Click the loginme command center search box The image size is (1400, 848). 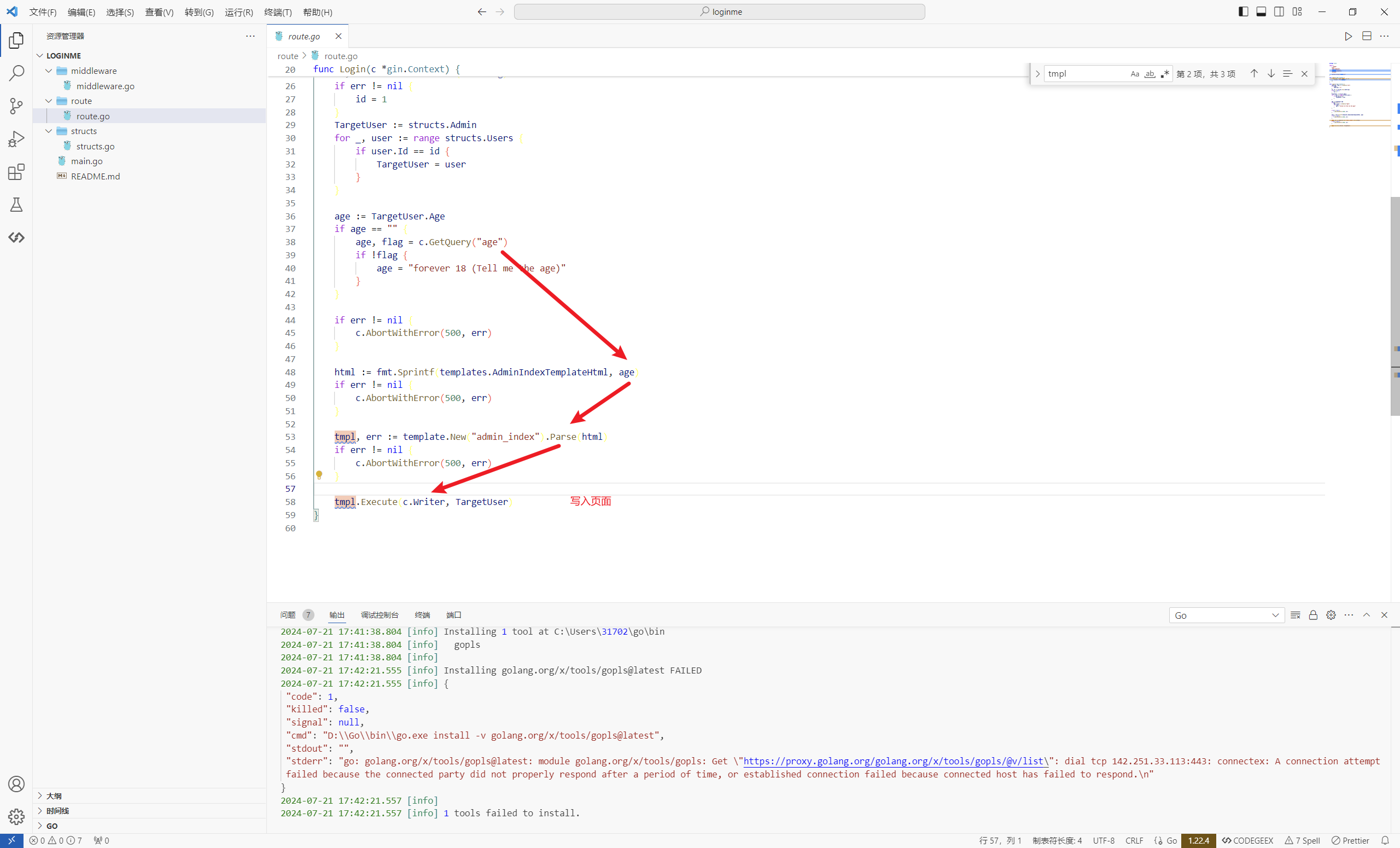pyautogui.click(x=719, y=12)
